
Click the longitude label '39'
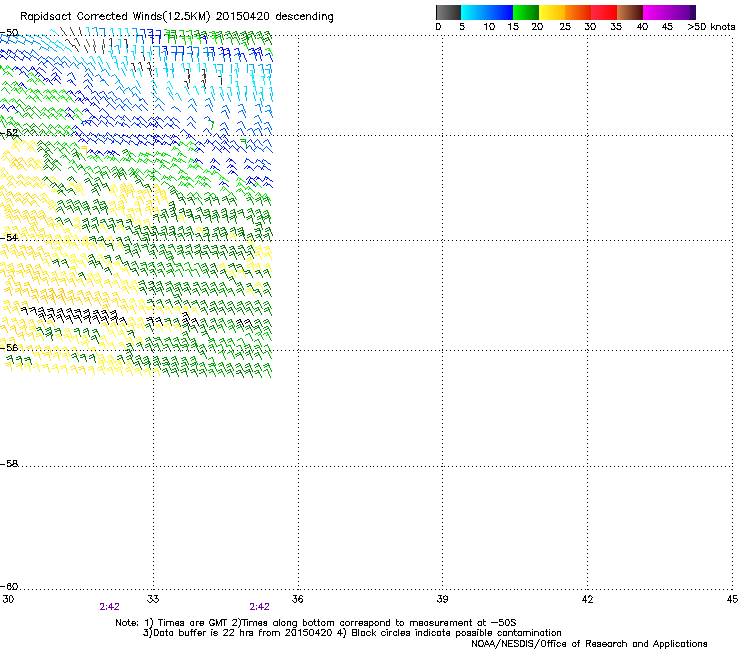(442, 599)
